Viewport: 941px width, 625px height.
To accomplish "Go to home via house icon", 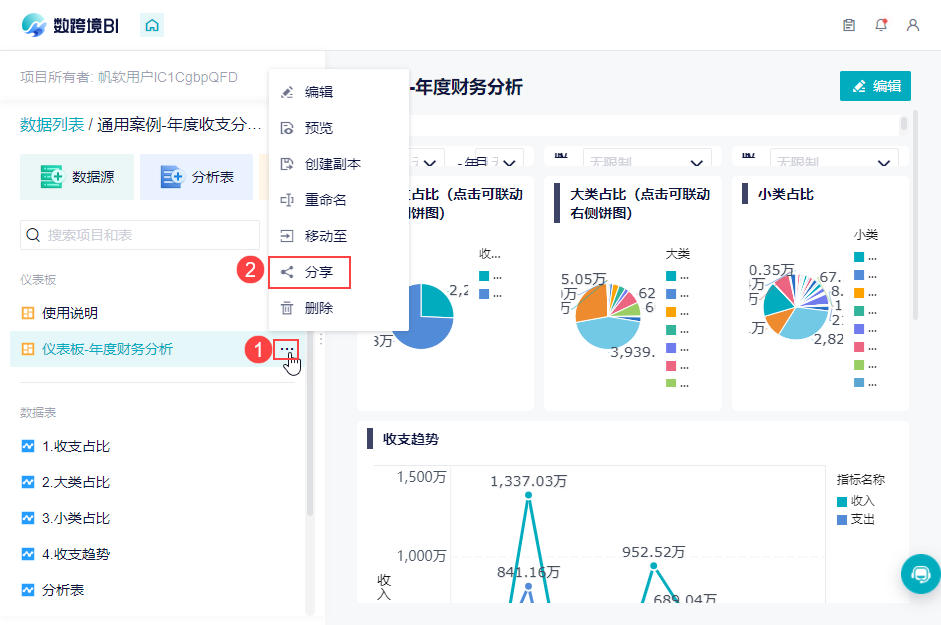I will tap(152, 25).
